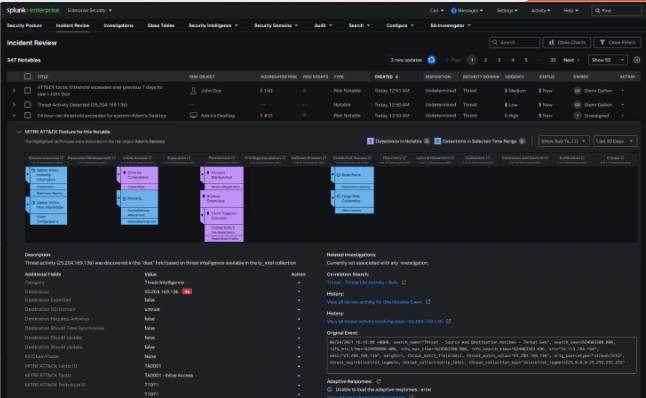Click the Close Filters funnel icon
This screenshot has height=398, width=646.
click(x=602, y=42)
